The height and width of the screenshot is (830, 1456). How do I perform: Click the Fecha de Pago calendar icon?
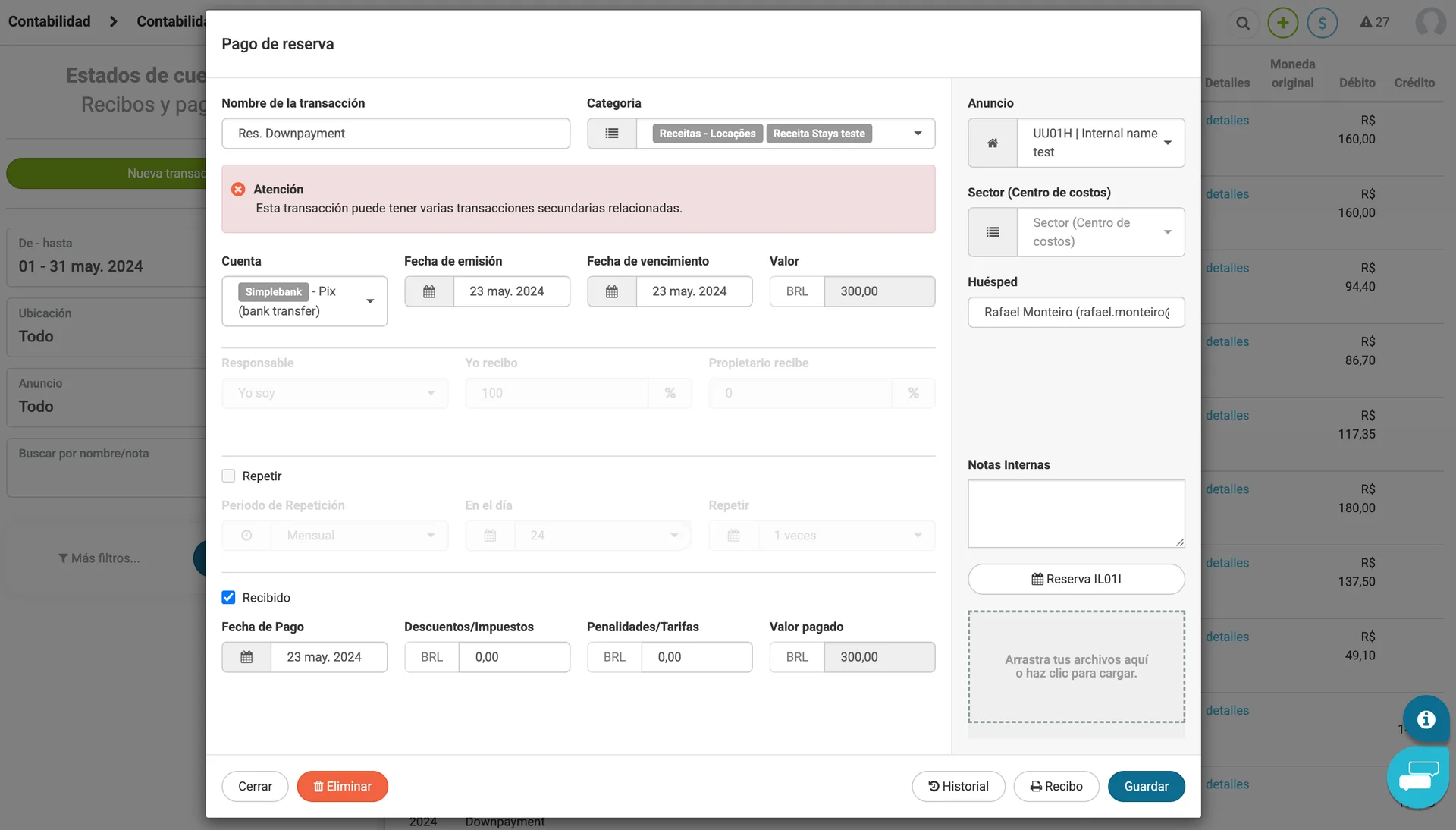(x=246, y=657)
